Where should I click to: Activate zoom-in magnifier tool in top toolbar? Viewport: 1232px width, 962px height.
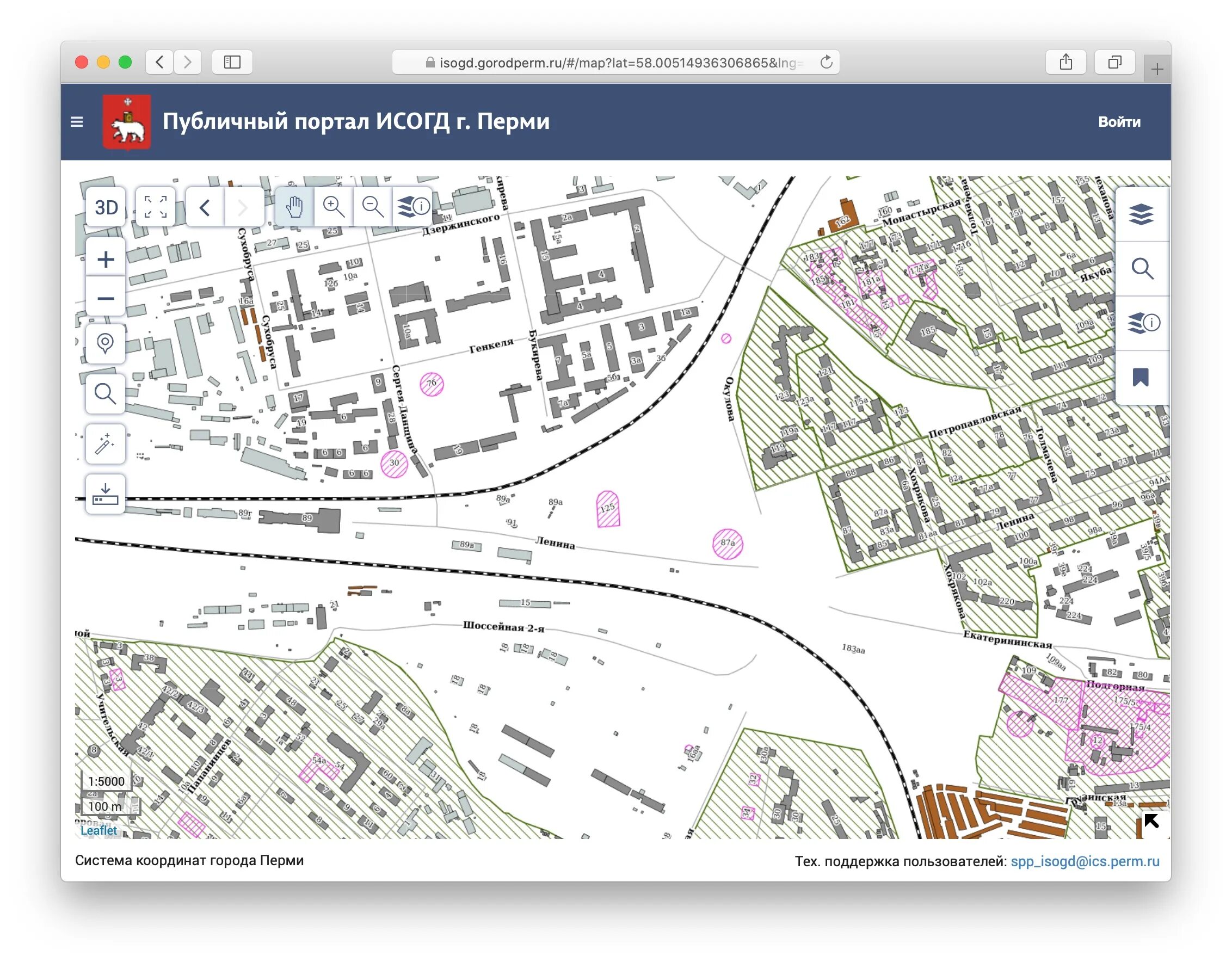[334, 207]
